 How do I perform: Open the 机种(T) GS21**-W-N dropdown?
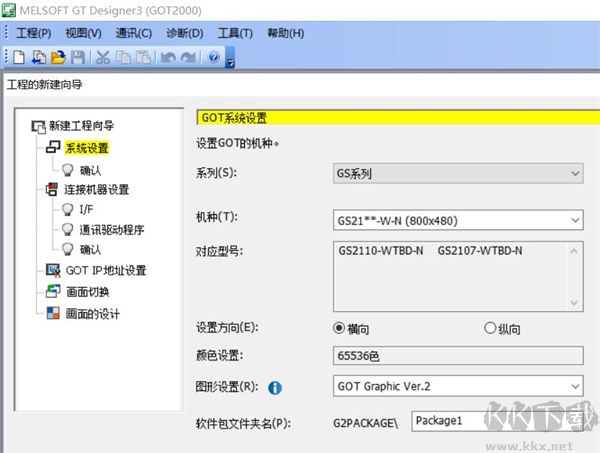458,220
